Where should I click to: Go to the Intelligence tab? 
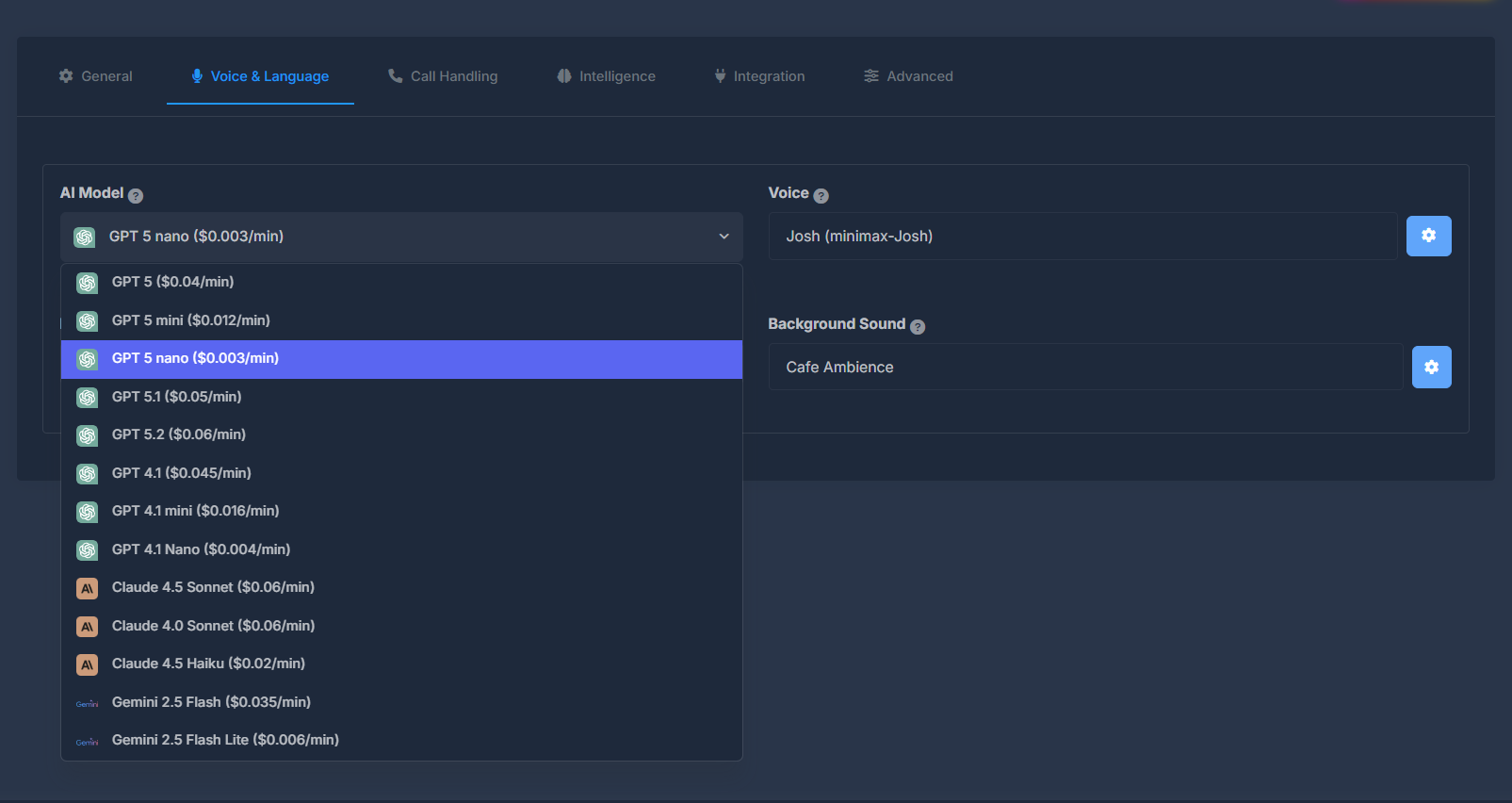click(x=606, y=76)
